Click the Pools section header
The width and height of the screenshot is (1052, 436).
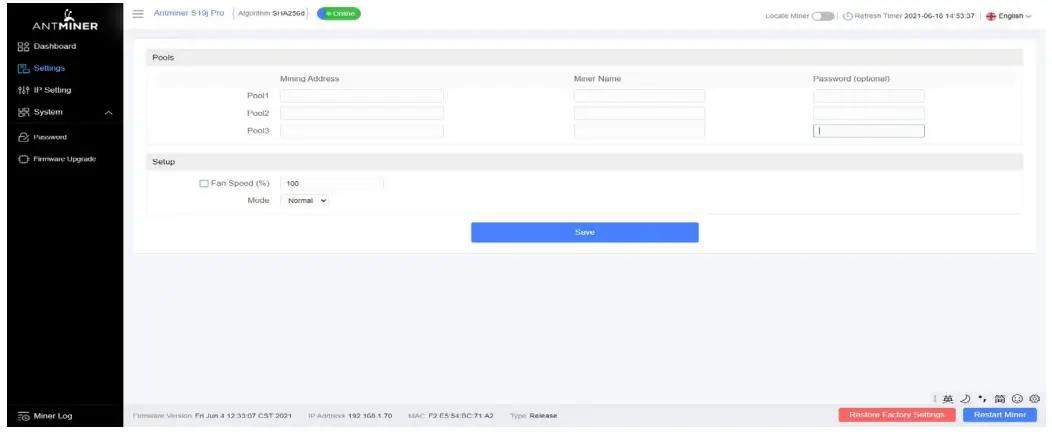tap(584, 58)
